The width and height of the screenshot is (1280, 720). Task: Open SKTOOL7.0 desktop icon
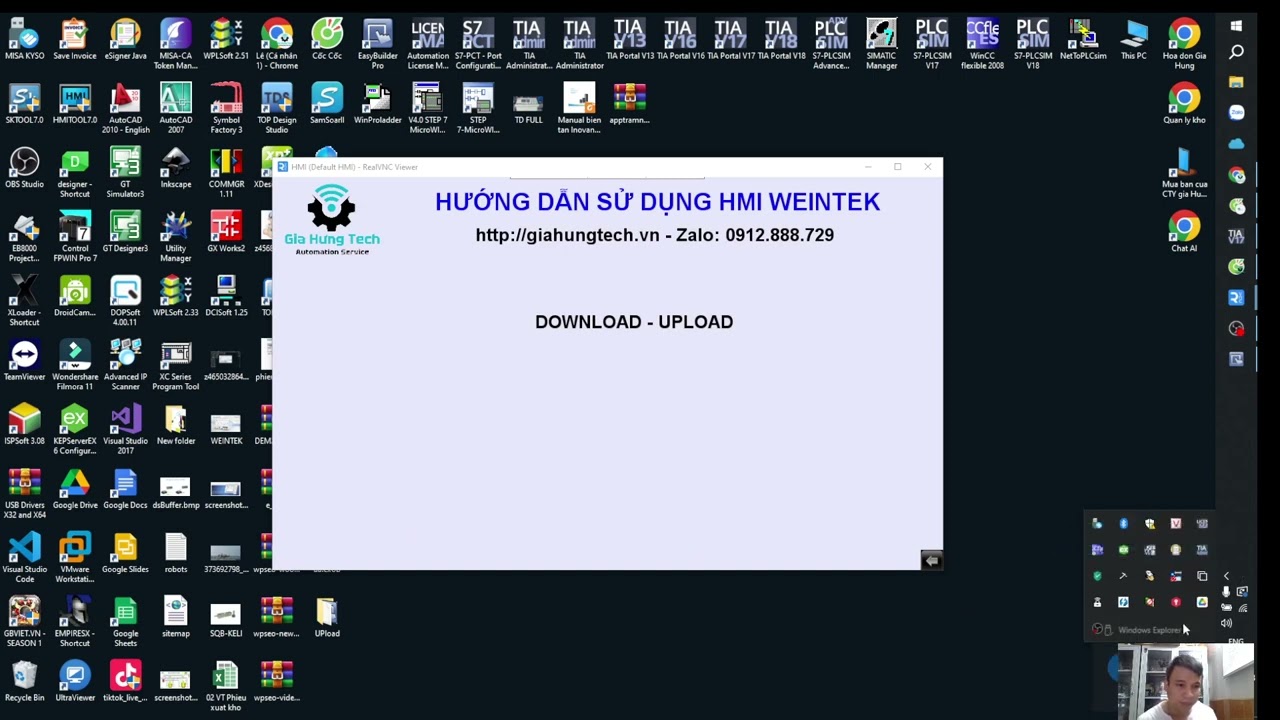tap(24, 104)
